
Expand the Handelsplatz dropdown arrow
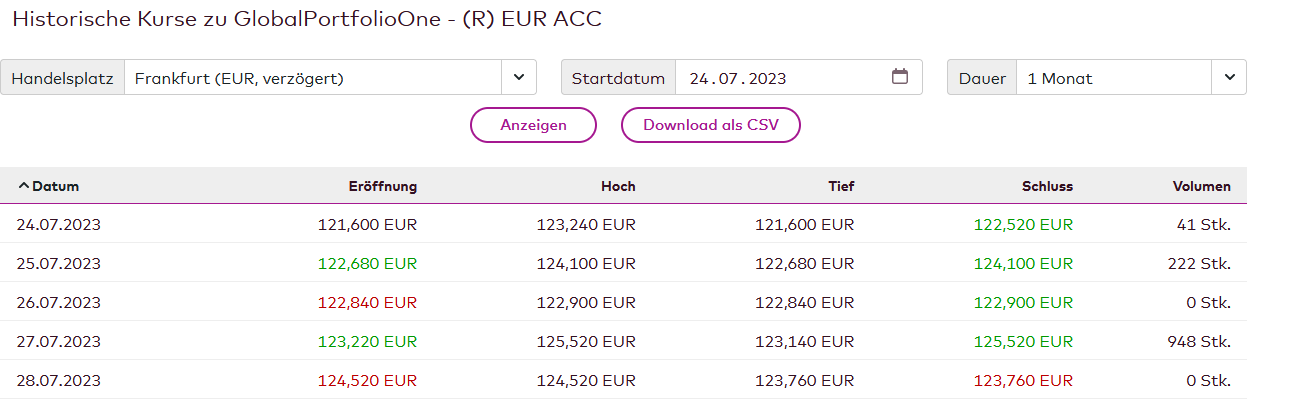tap(518, 77)
